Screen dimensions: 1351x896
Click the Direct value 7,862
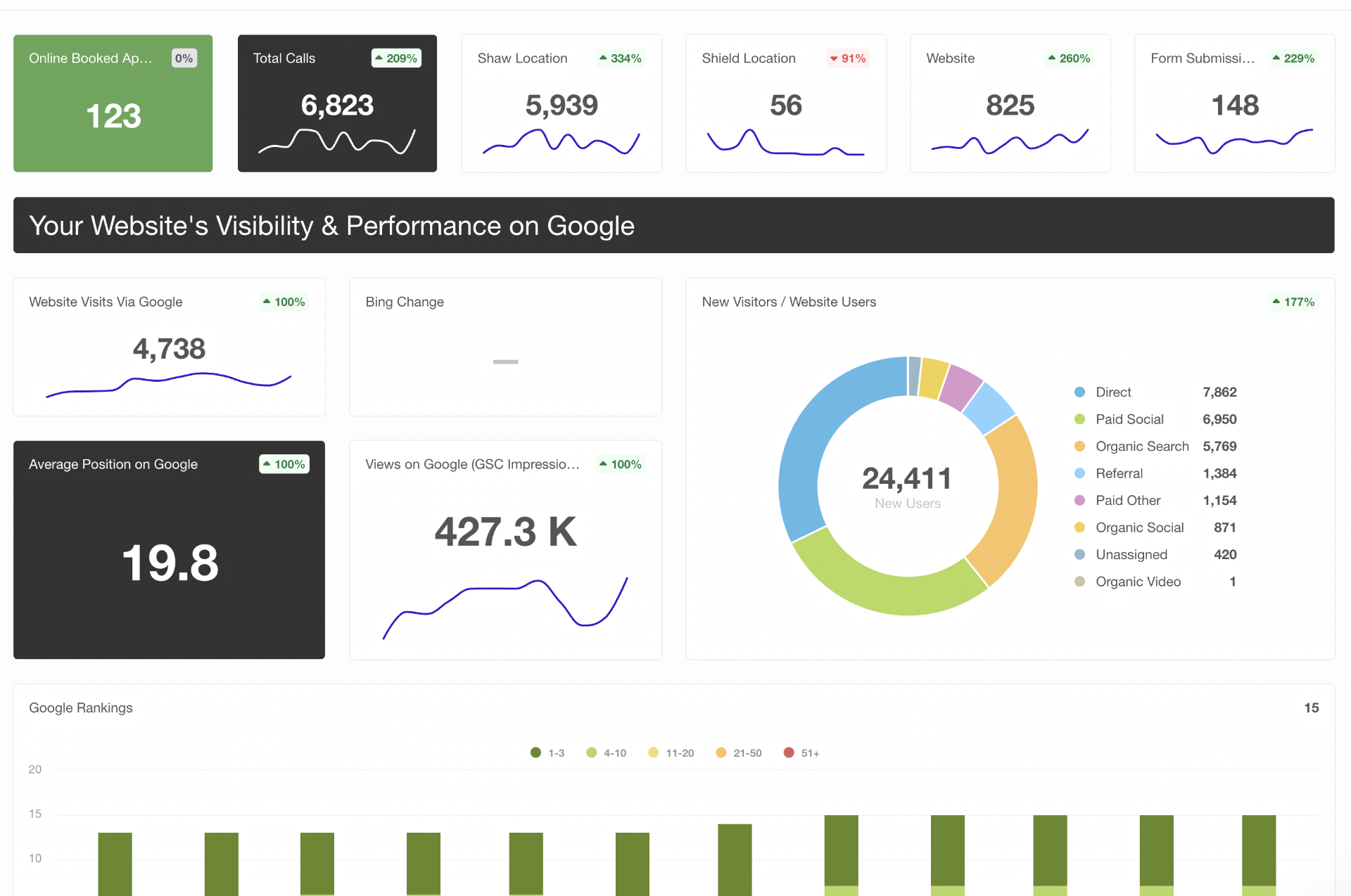pyautogui.click(x=1219, y=392)
